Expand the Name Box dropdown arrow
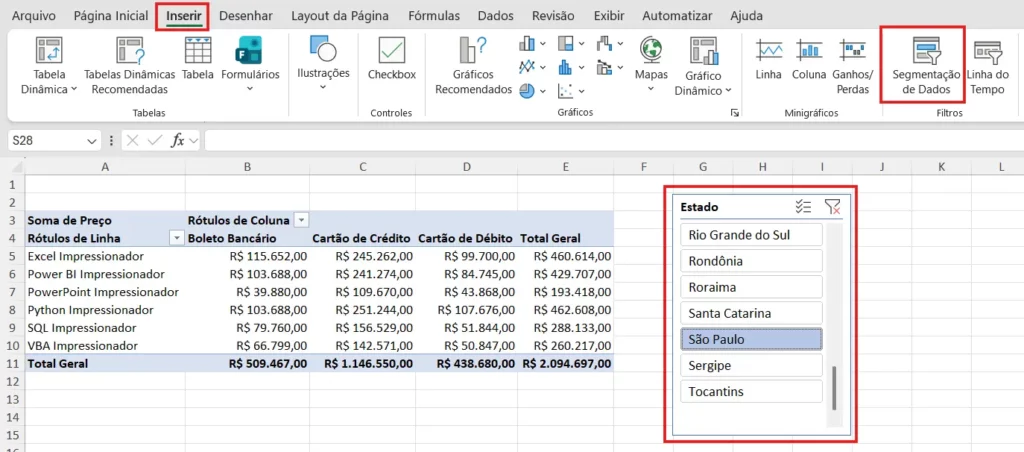The height and width of the screenshot is (452, 1024). (91, 140)
